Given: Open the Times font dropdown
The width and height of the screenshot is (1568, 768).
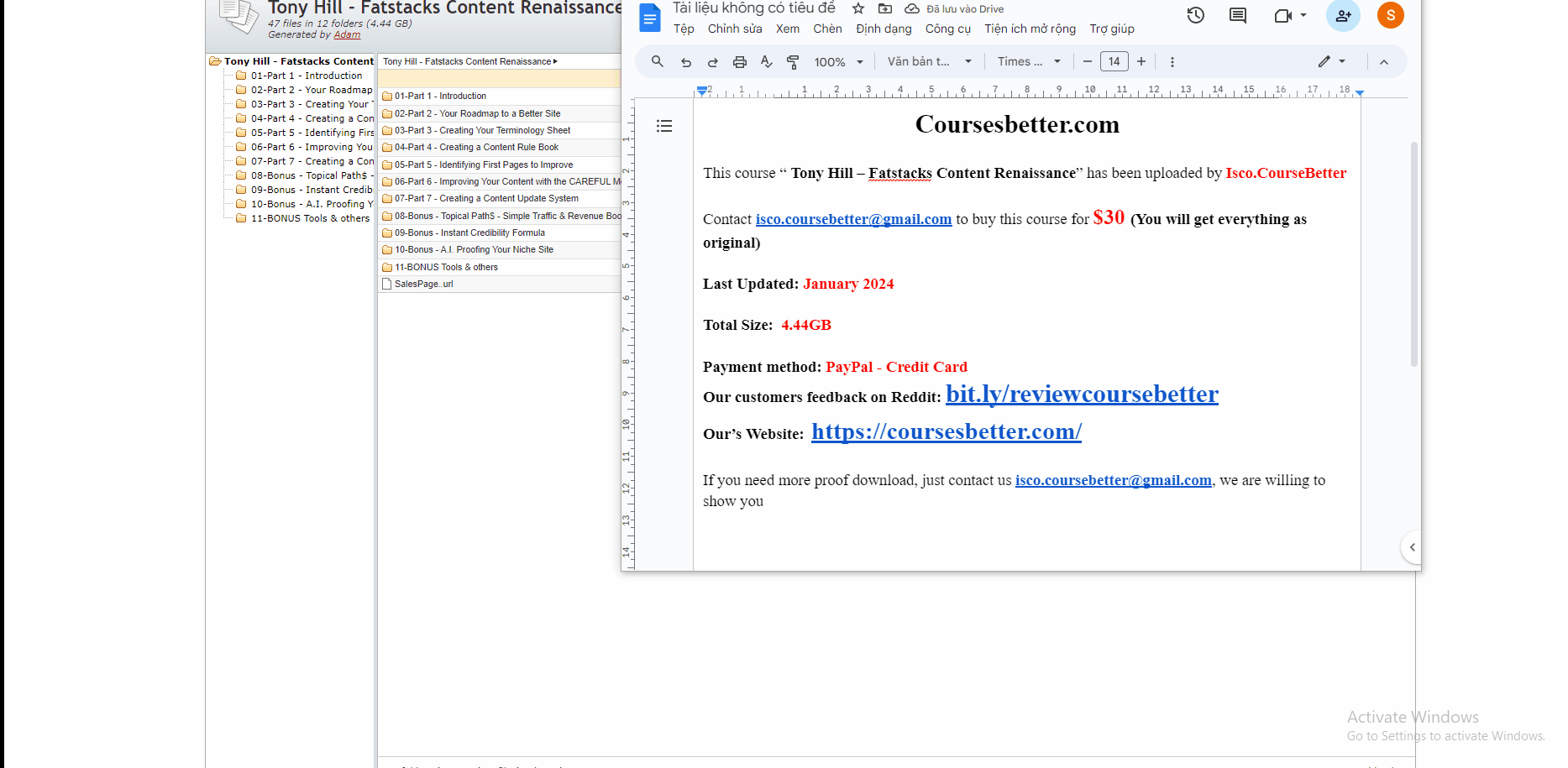Looking at the screenshot, I should tap(1029, 61).
